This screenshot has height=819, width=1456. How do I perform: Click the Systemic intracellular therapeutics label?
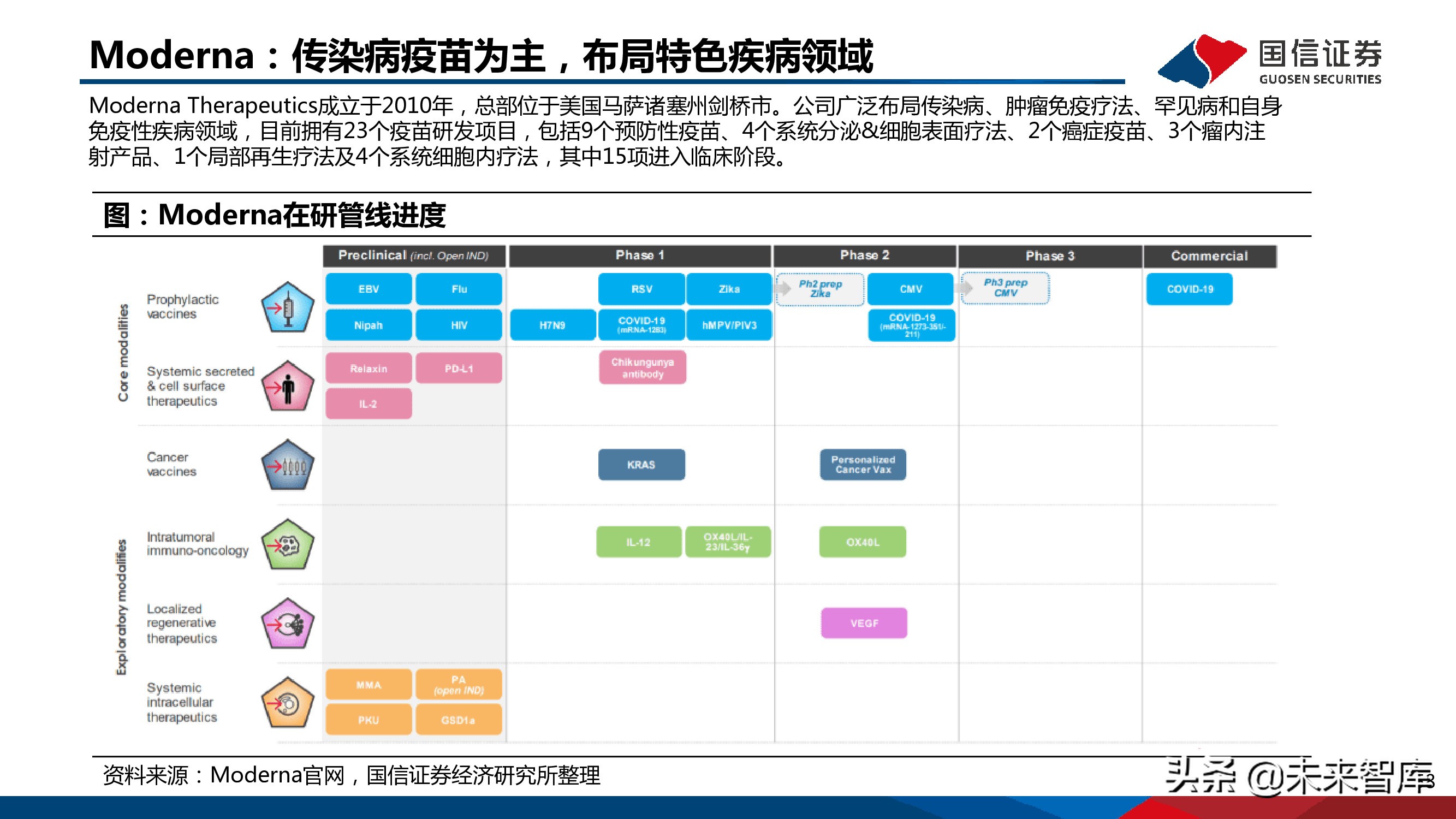click(x=182, y=702)
